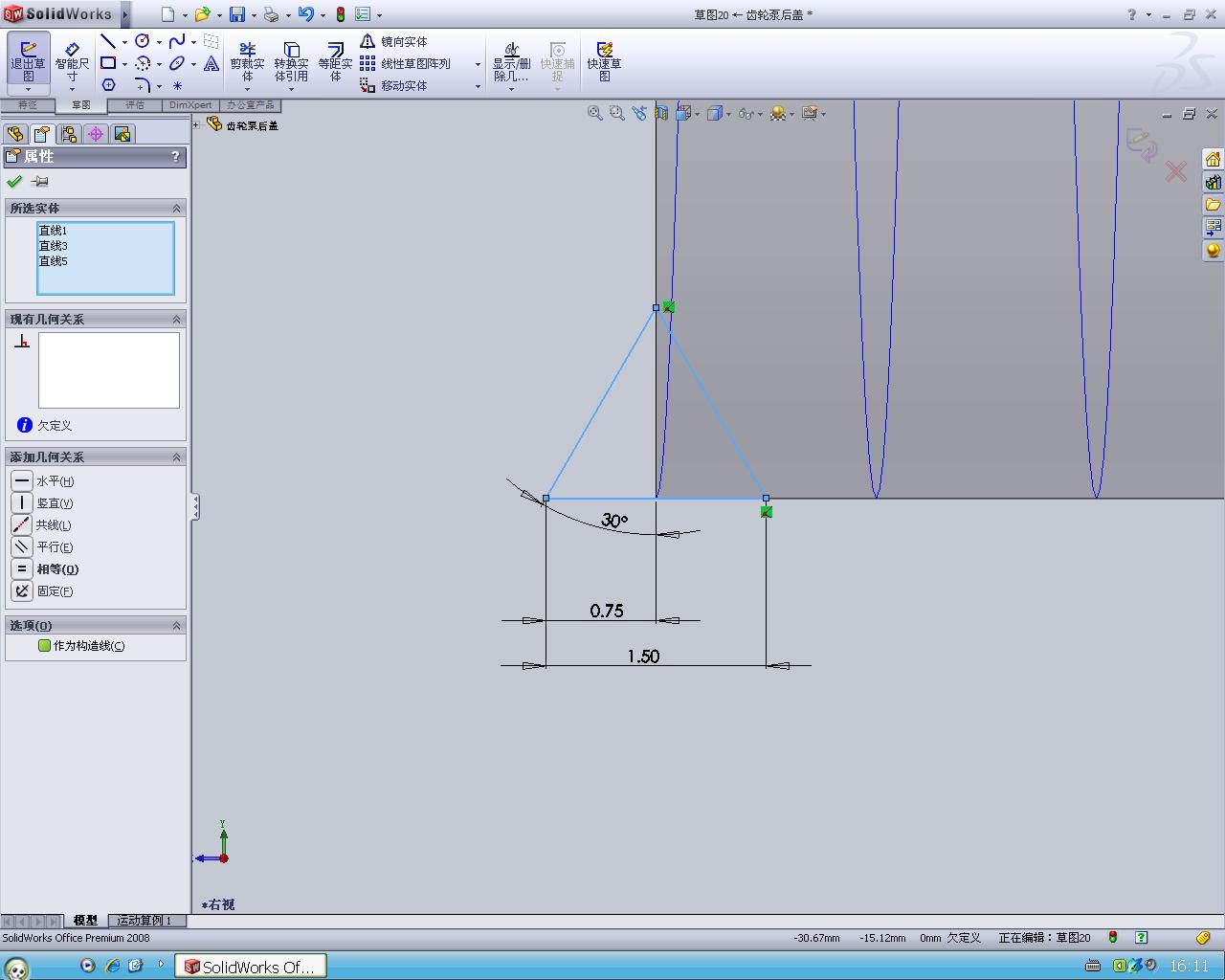Select the Ellipse sketch tool
This screenshot has height=980, width=1225.
point(177,63)
